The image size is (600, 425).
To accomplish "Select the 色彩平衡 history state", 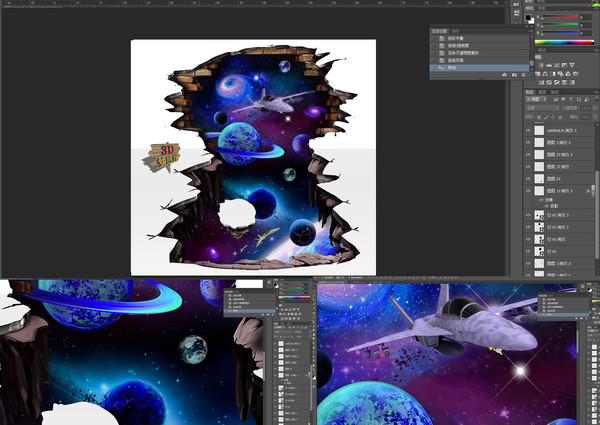I will [x=479, y=38].
